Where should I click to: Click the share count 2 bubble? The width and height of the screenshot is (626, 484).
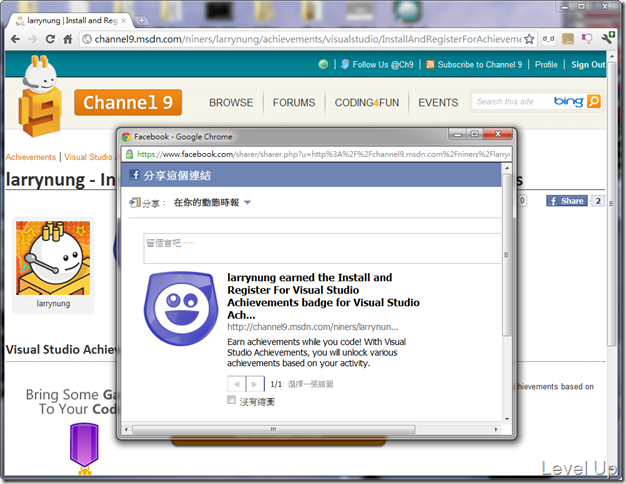point(597,201)
